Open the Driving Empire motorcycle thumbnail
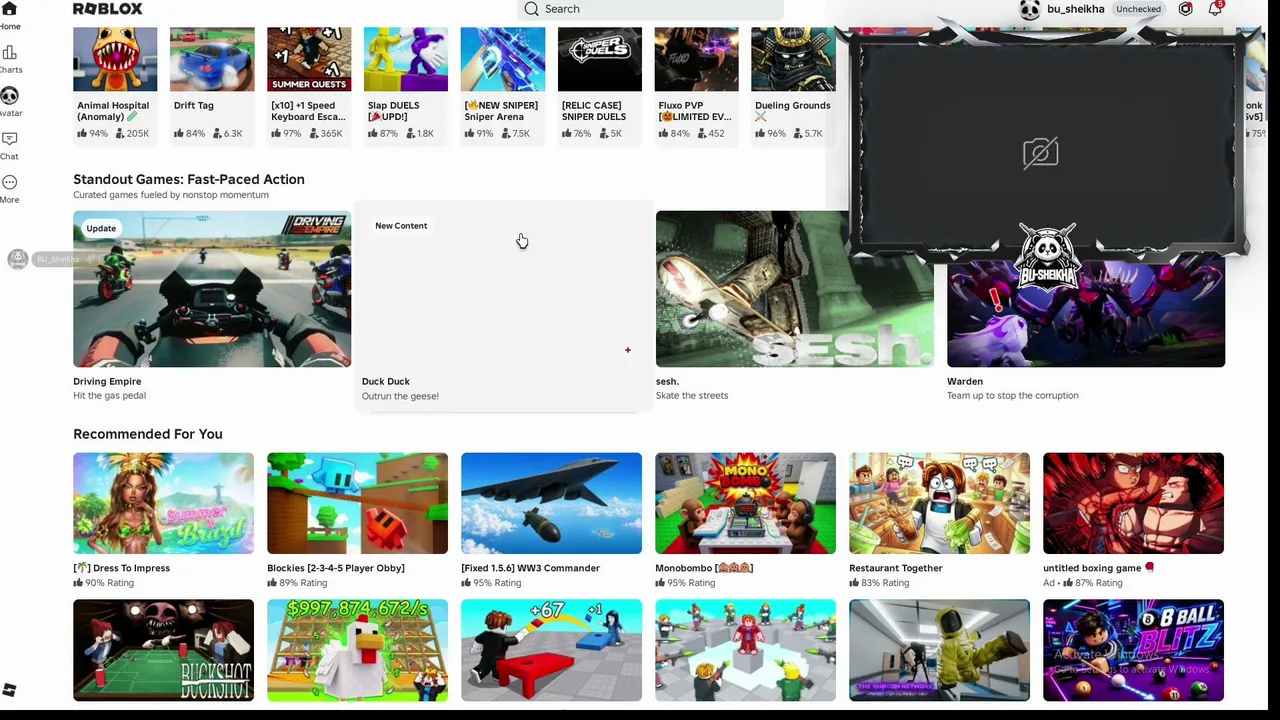The image size is (1280, 720). click(212, 289)
